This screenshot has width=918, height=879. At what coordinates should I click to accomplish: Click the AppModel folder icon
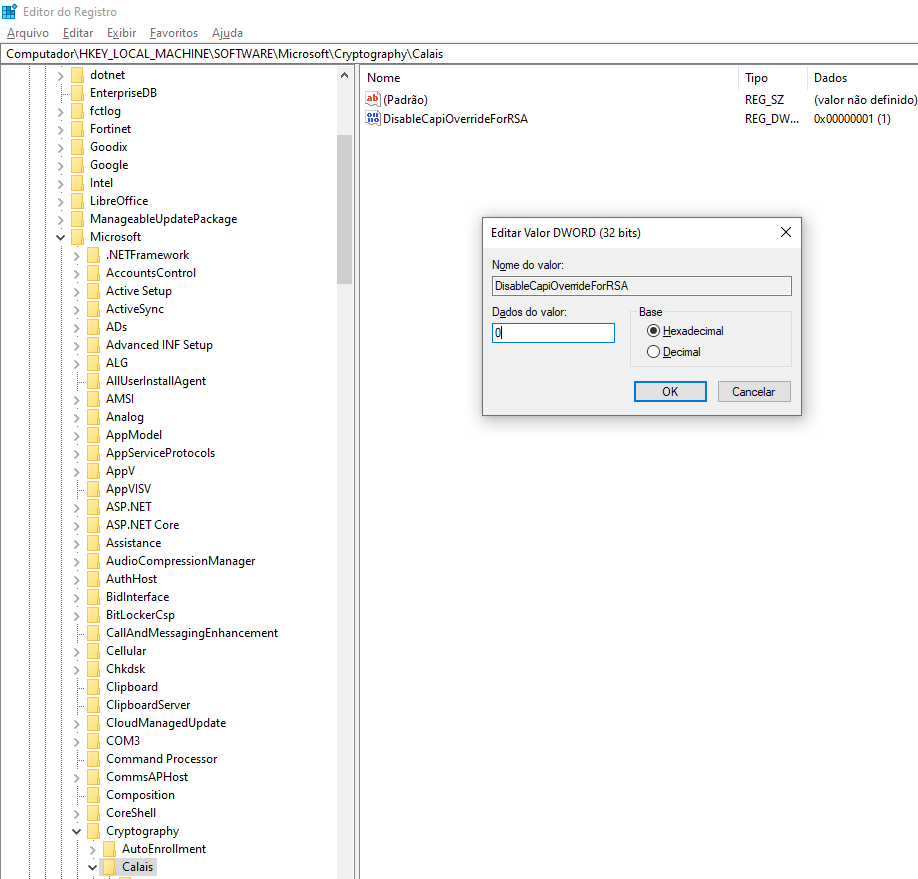[x=93, y=435]
